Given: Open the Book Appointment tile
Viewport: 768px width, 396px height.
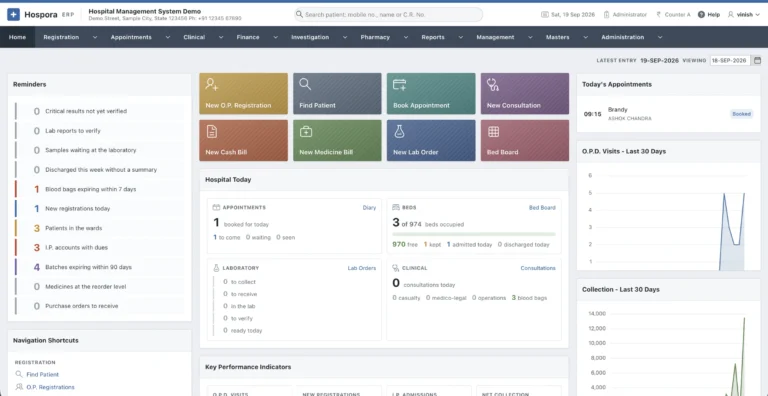Looking at the screenshot, I should 431,94.
